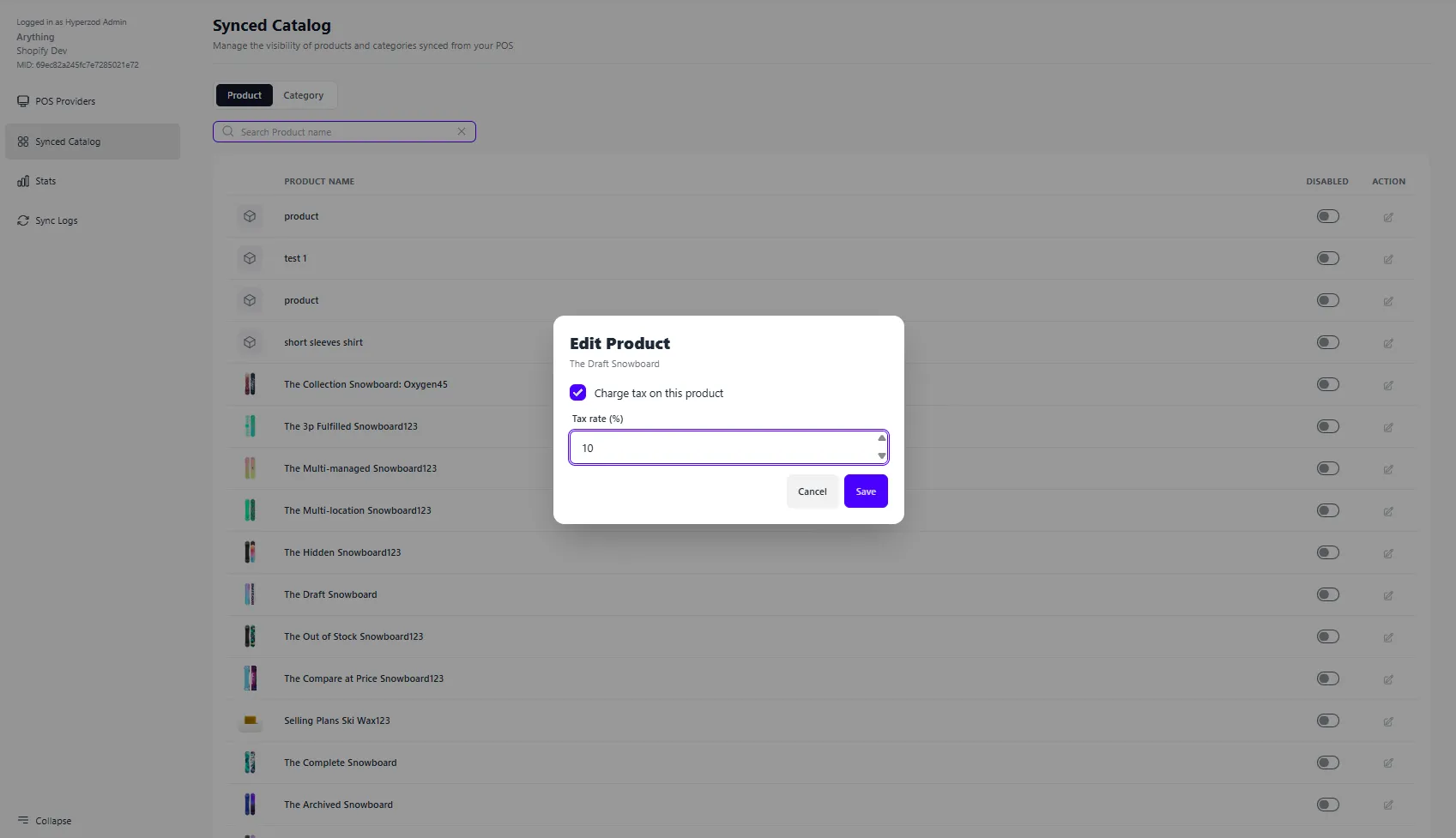
Task: Save the product tax settings
Action: 866,491
